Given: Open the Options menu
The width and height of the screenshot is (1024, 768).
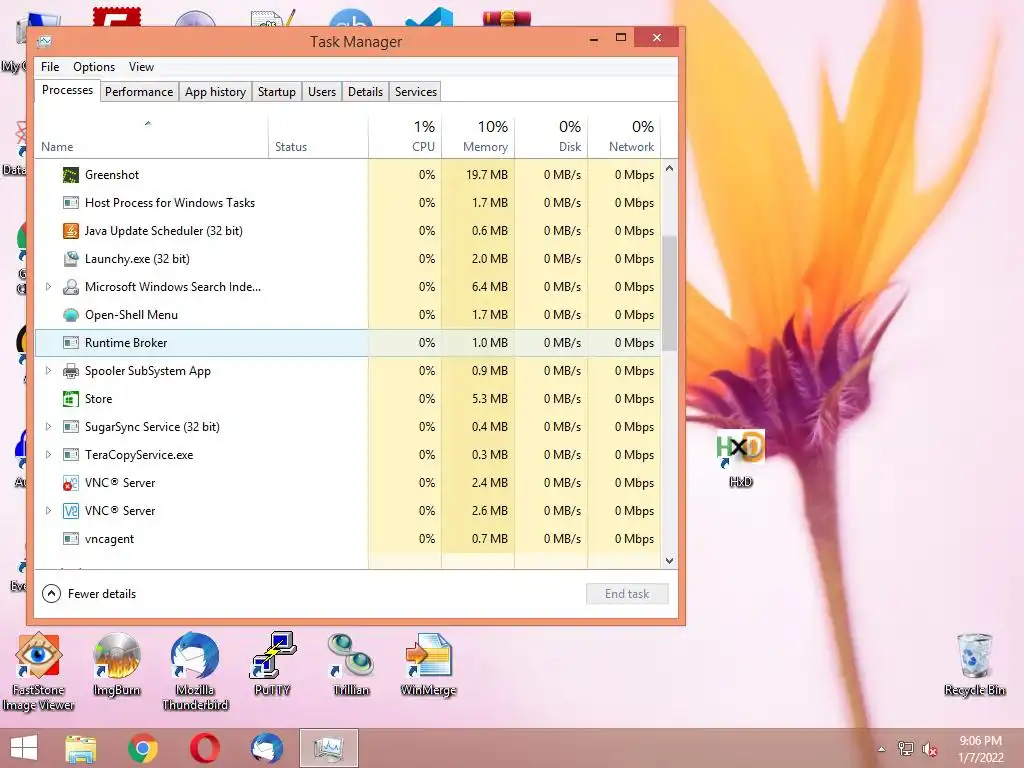Looking at the screenshot, I should 94,67.
